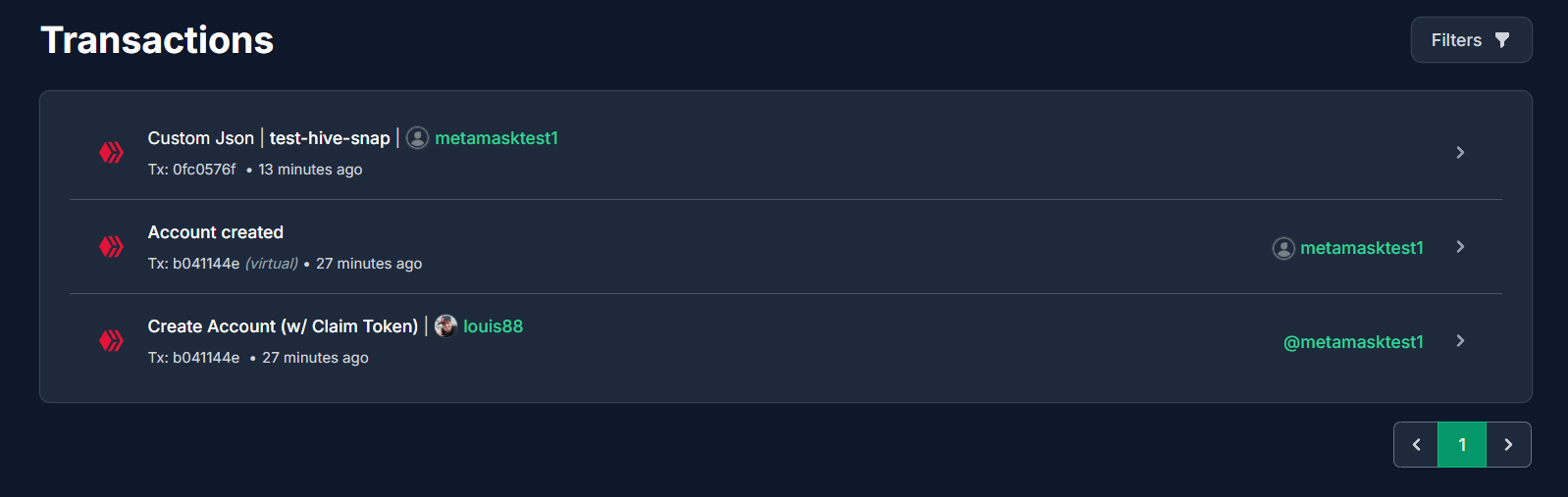Open metamasktest1 link in Custom Json row

tap(497, 138)
